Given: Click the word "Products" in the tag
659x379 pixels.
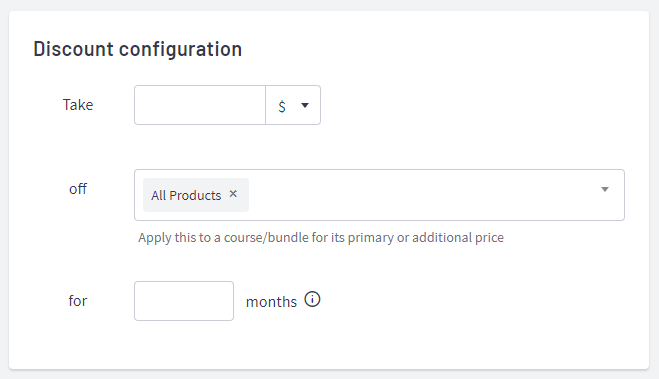Looking at the screenshot, I should (x=195, y=195).
